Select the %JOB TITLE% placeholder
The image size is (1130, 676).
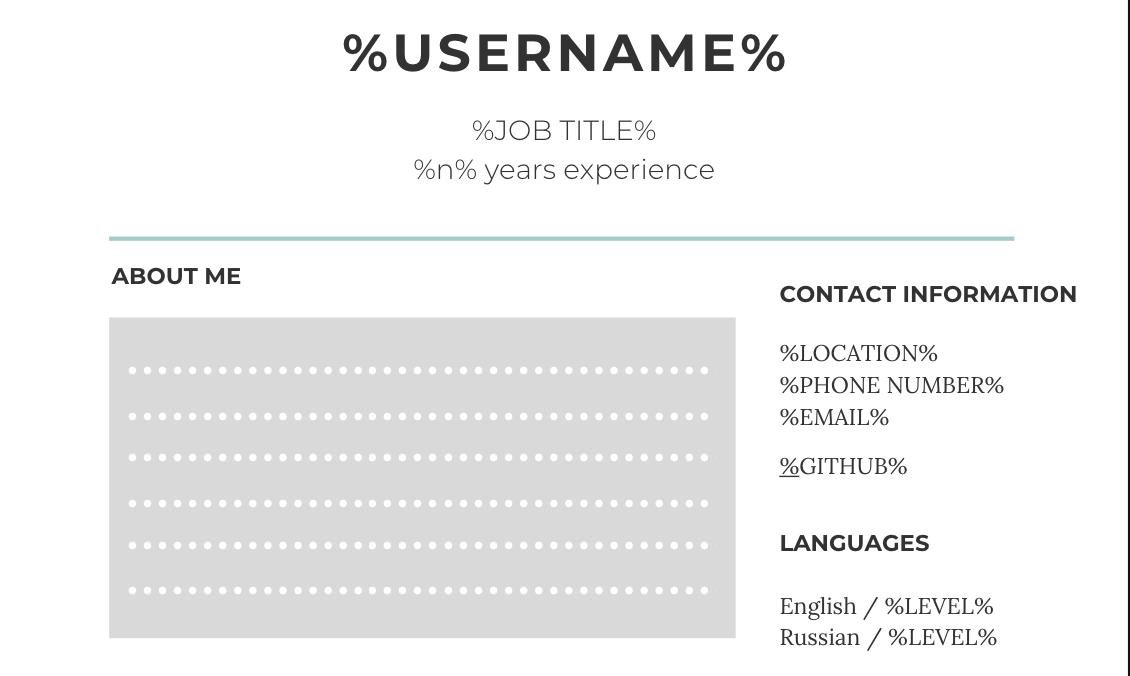[564, 131]
